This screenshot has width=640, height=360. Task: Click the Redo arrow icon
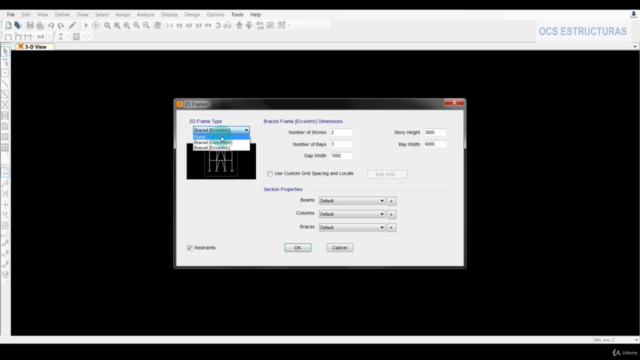click(61, 25)
